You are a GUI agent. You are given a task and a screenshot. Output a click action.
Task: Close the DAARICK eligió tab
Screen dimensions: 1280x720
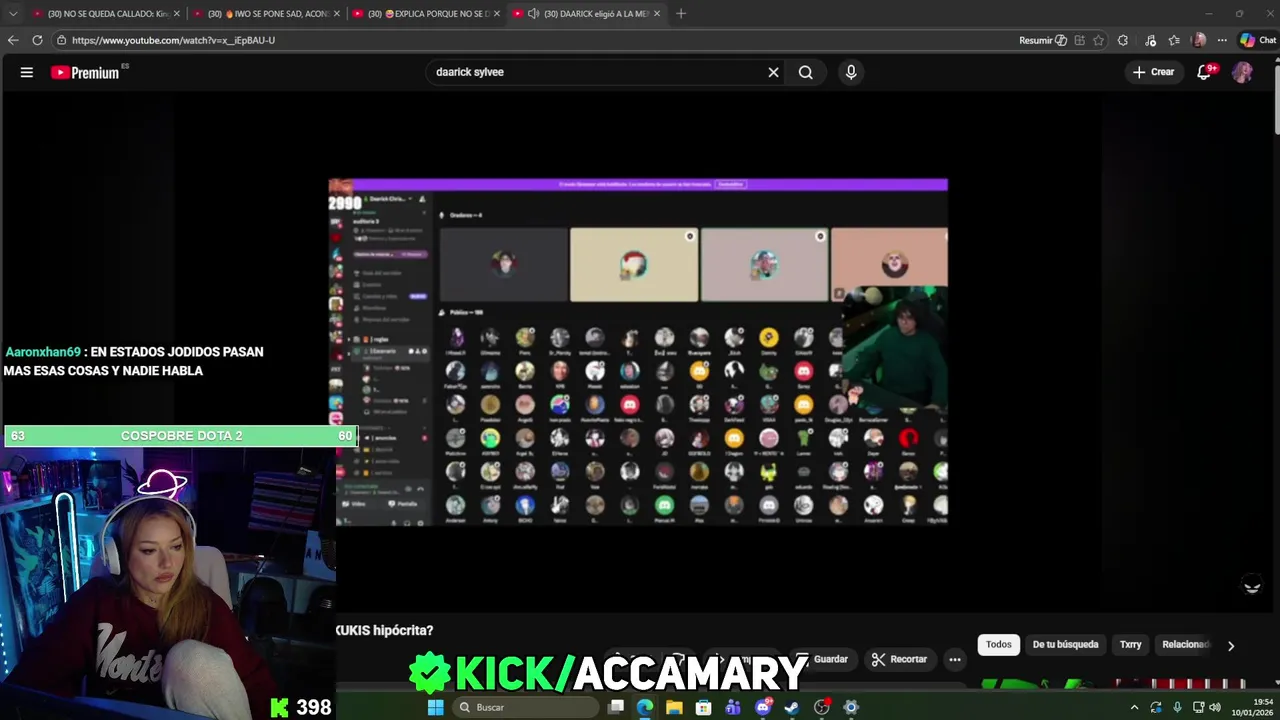tap(657, 14)
